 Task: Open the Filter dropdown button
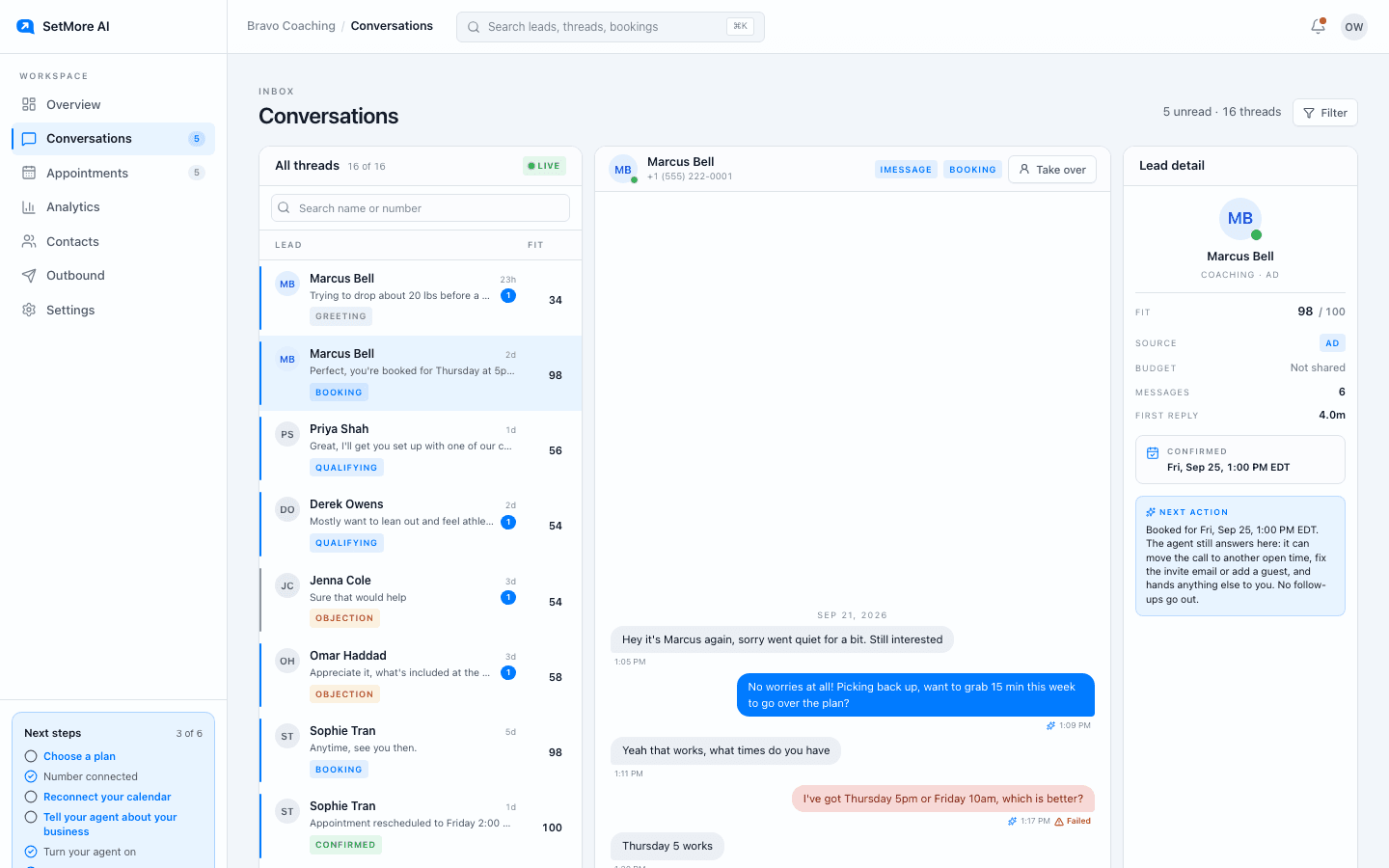[x=1325, y=113]
